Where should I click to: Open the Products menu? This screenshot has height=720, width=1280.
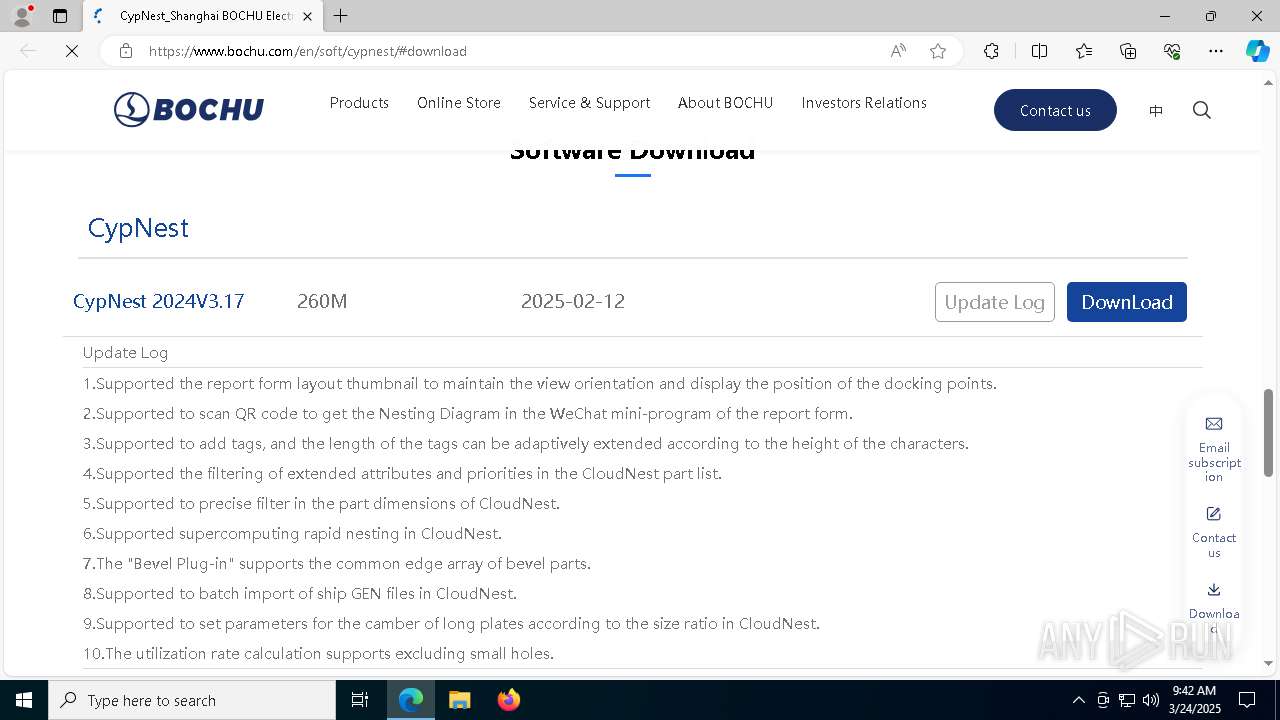coord(359,103)
